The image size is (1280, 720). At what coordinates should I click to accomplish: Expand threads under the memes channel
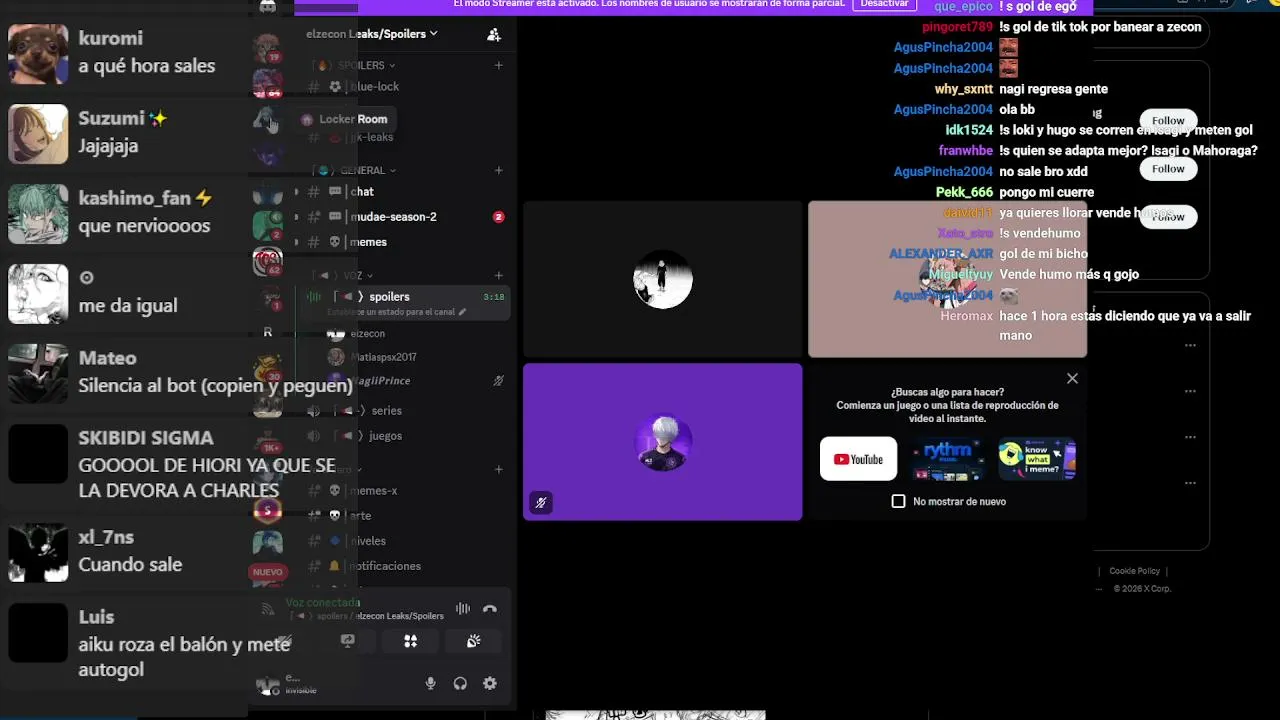tap(296, 242)
